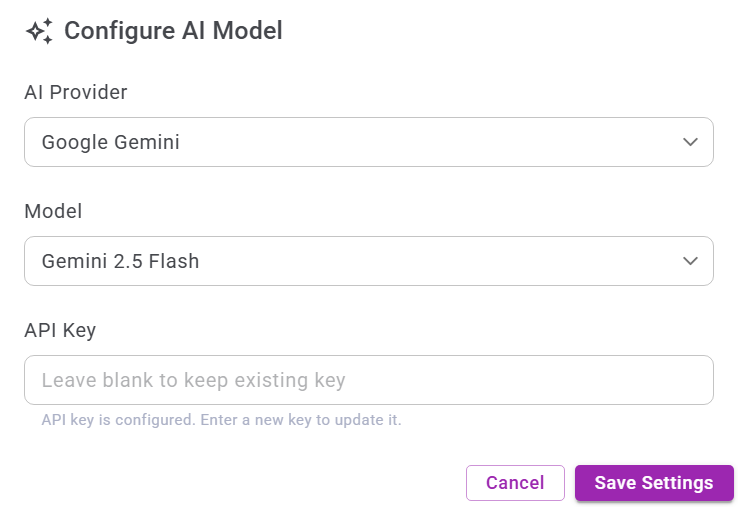Focus the 'Leave blank to keep existing key' placeholder

[x=193, y=380]
